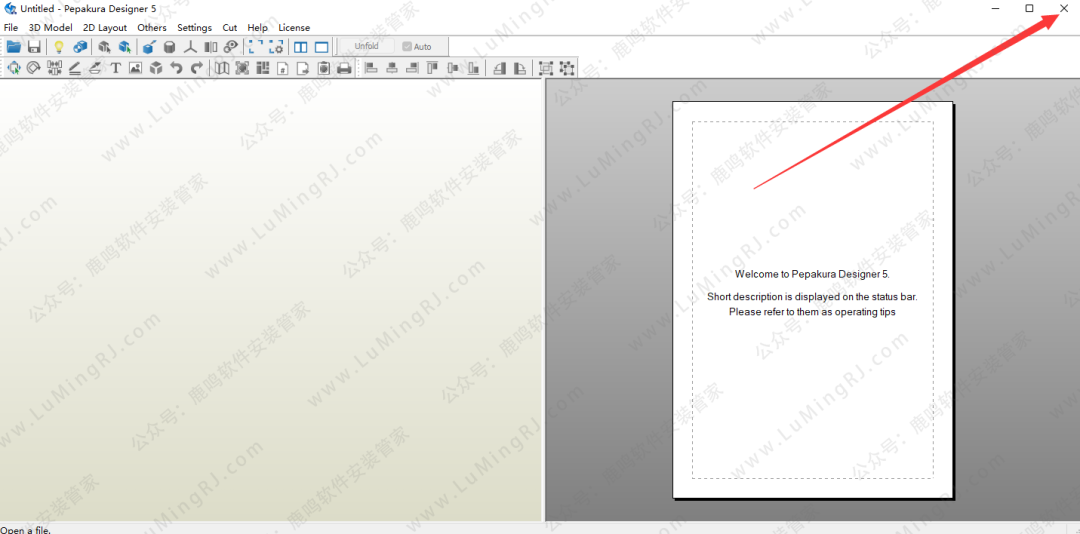Click the Undo arrow icon
The height and width of the screenshot is (534, 1080).
pos(176,68)
